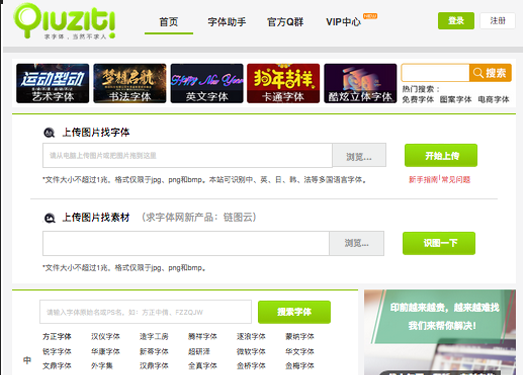523x375 pixels.
Task: Open 蒙纳字体 category link
Action: tap(300, 336)
